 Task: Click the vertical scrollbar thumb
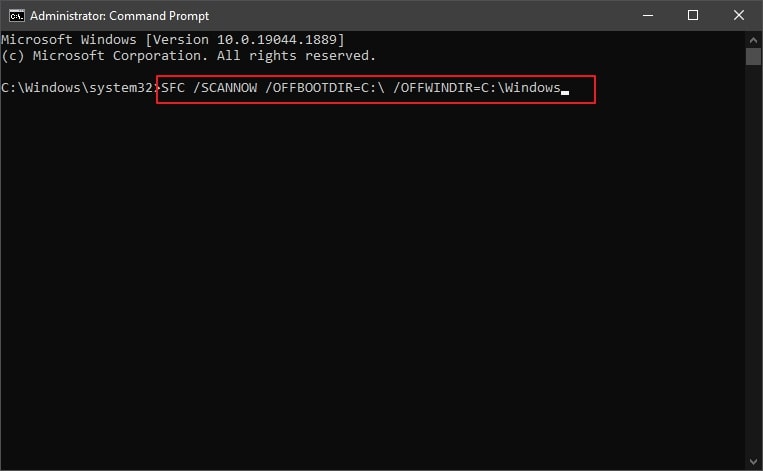click(x=753, y=56)
